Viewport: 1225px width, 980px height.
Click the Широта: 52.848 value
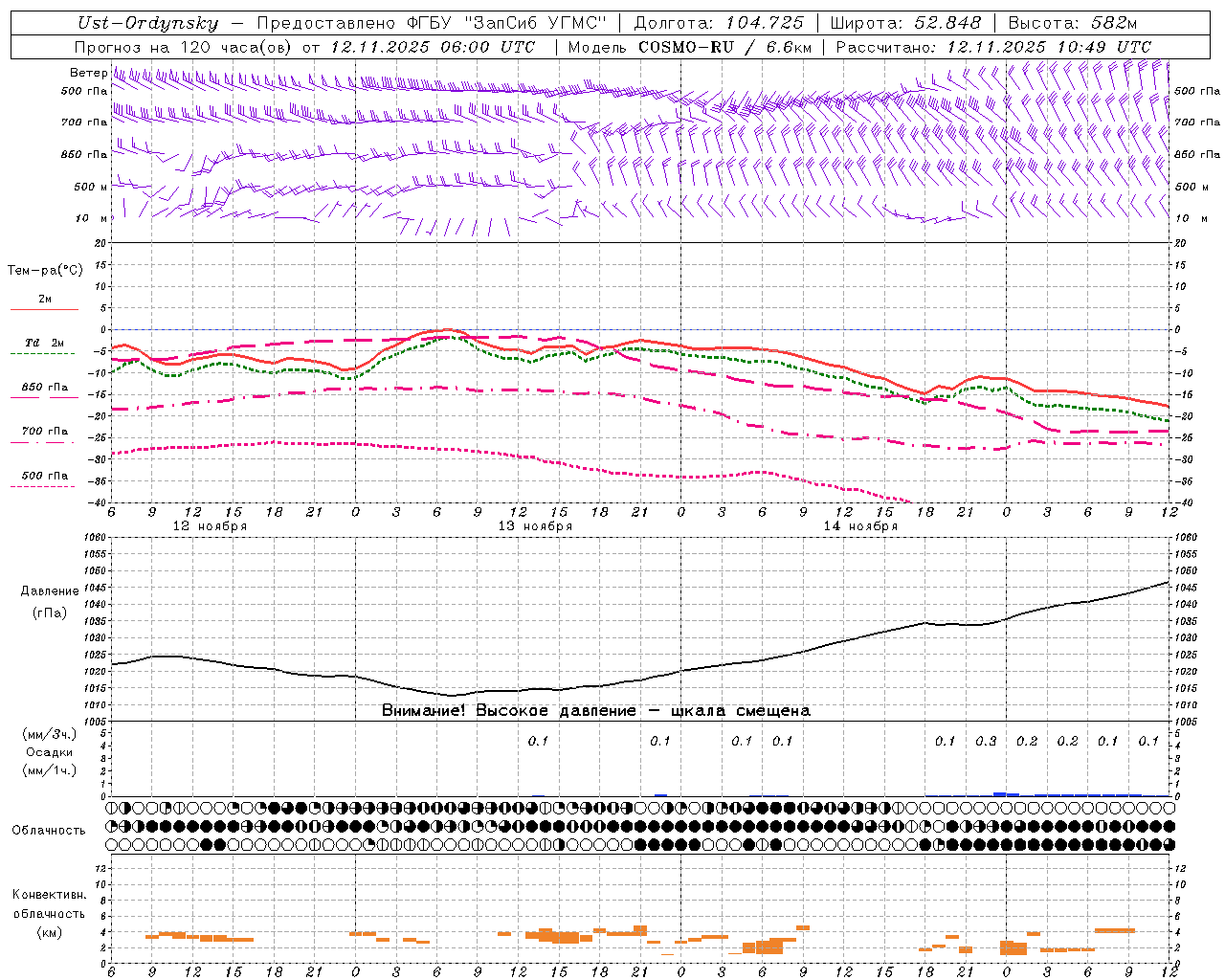tap(905, 23)
